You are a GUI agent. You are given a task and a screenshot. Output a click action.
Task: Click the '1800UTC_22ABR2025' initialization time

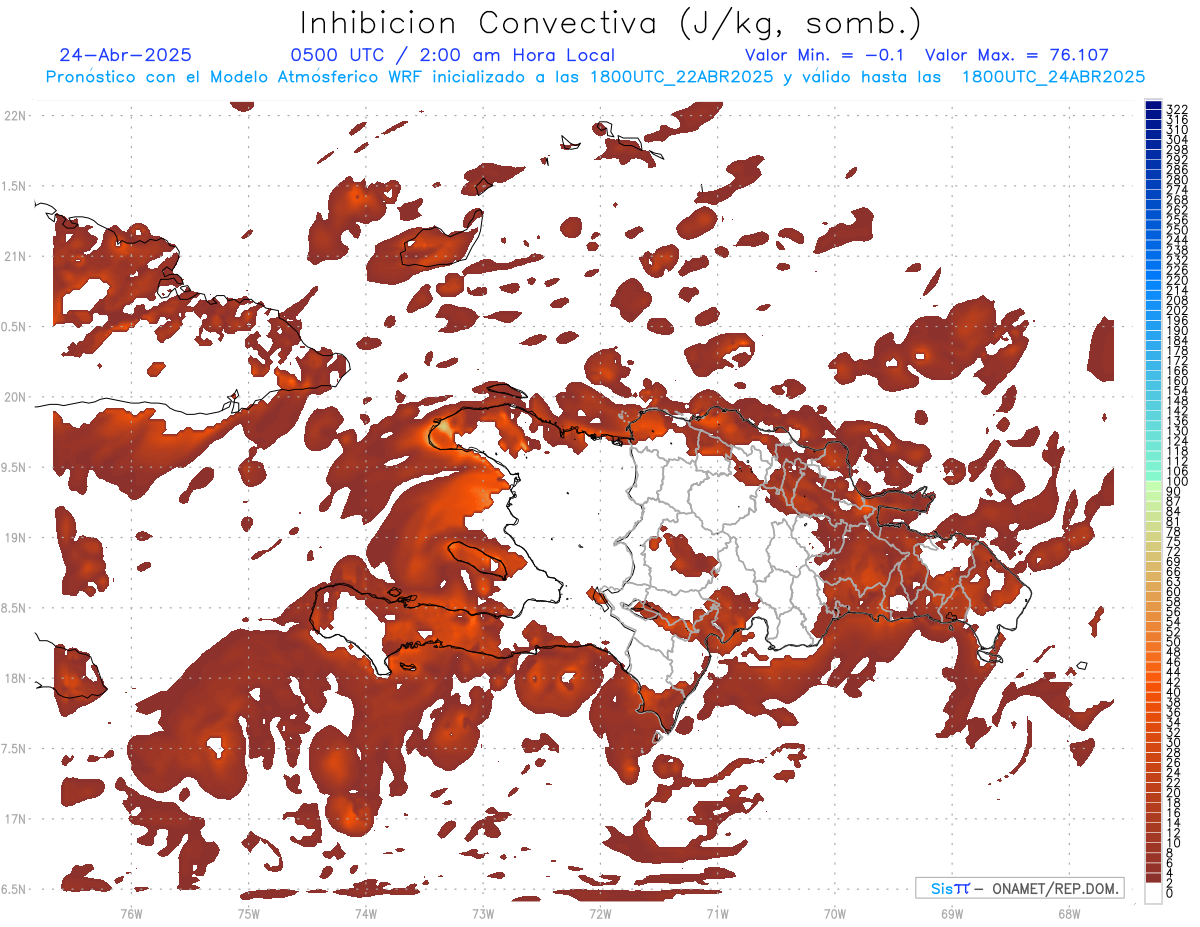coord(679,77)
